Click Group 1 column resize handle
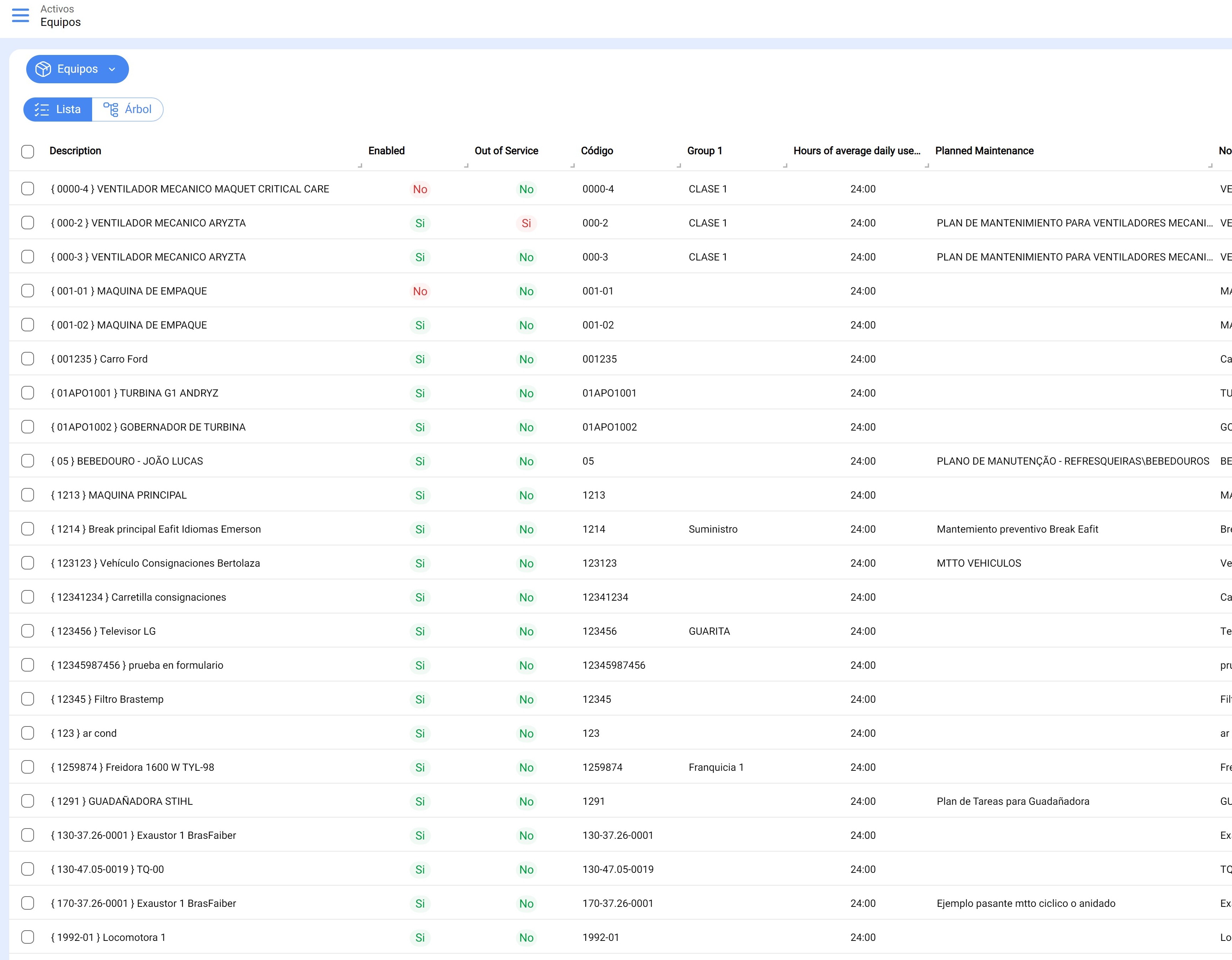The width and height of the screenshot is (1232, 960). coord(785,166)
